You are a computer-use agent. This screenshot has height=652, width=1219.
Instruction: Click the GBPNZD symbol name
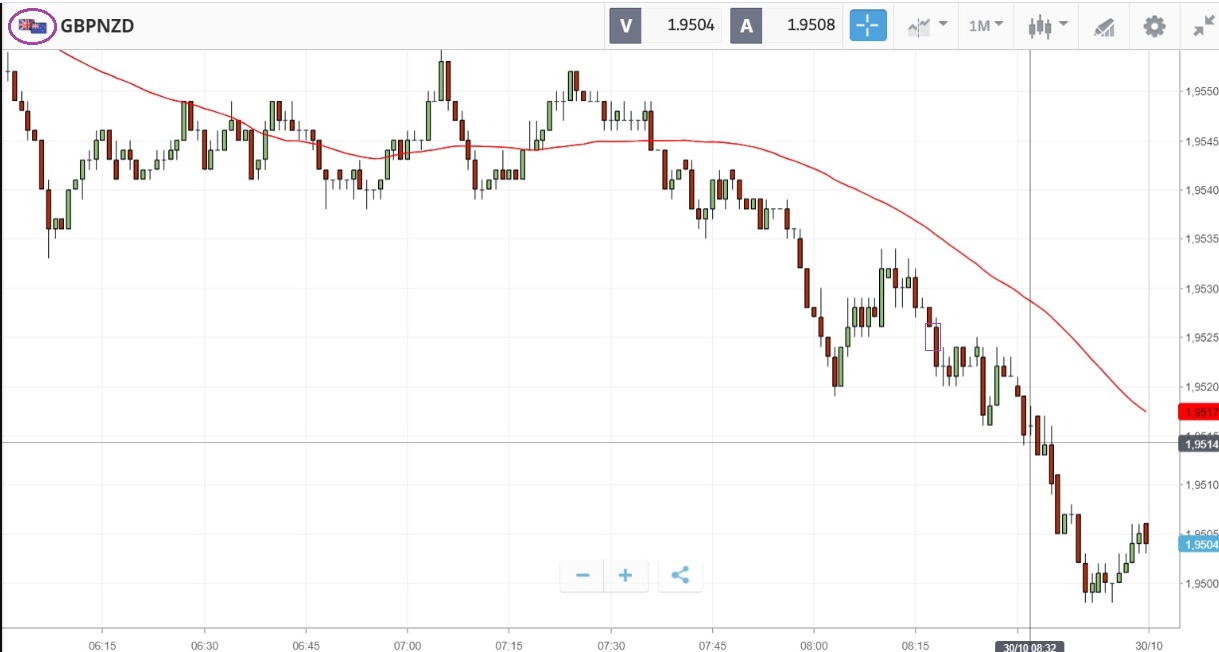(97, 26)
